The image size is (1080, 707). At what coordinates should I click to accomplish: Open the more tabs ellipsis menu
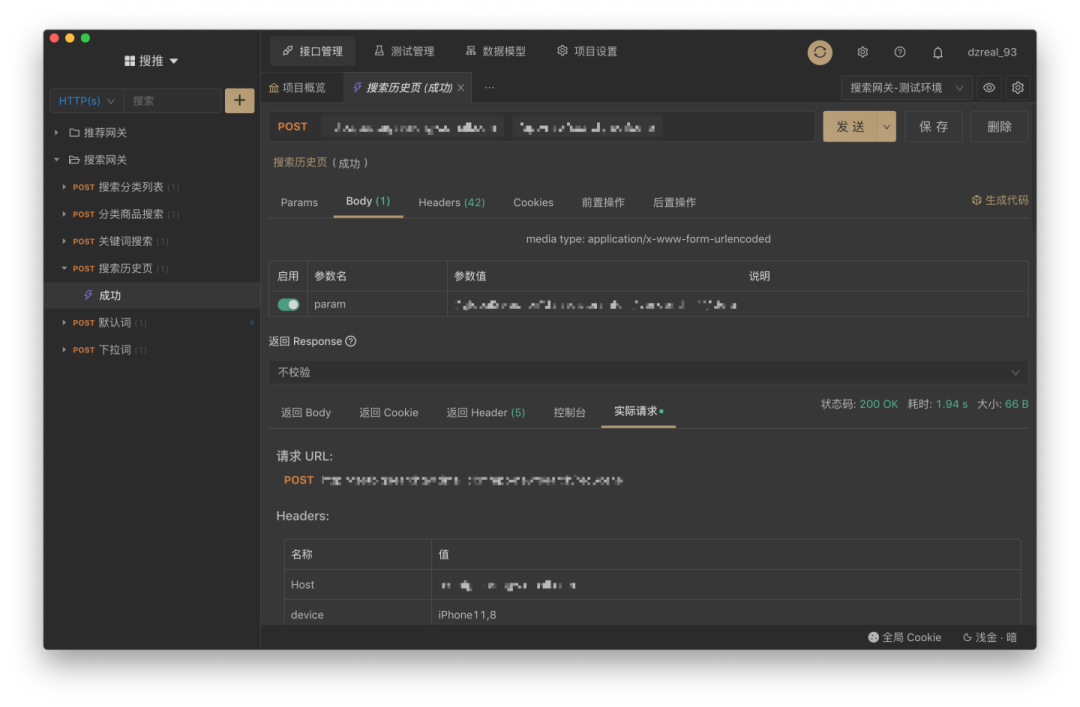pyautogui.click(x=489, y=88)
